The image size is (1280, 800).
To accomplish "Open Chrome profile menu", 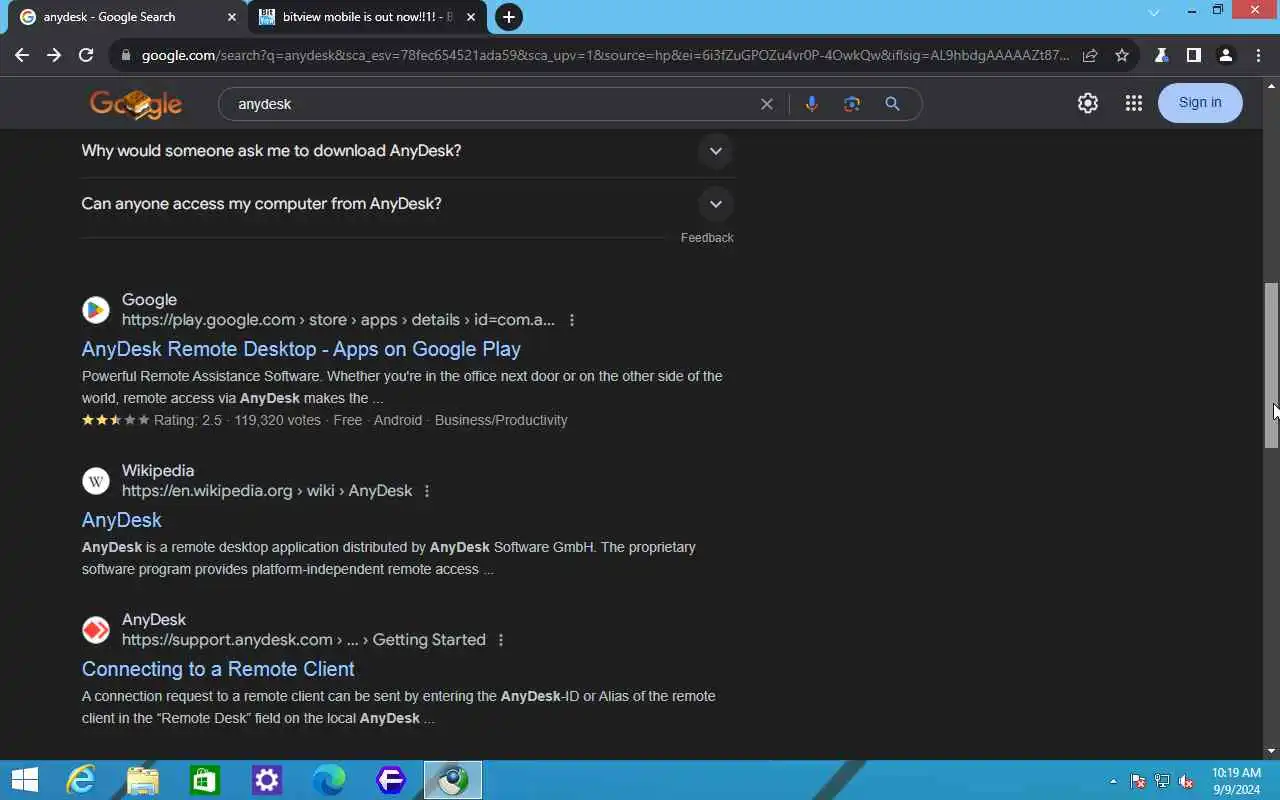I will point(1225,56).
